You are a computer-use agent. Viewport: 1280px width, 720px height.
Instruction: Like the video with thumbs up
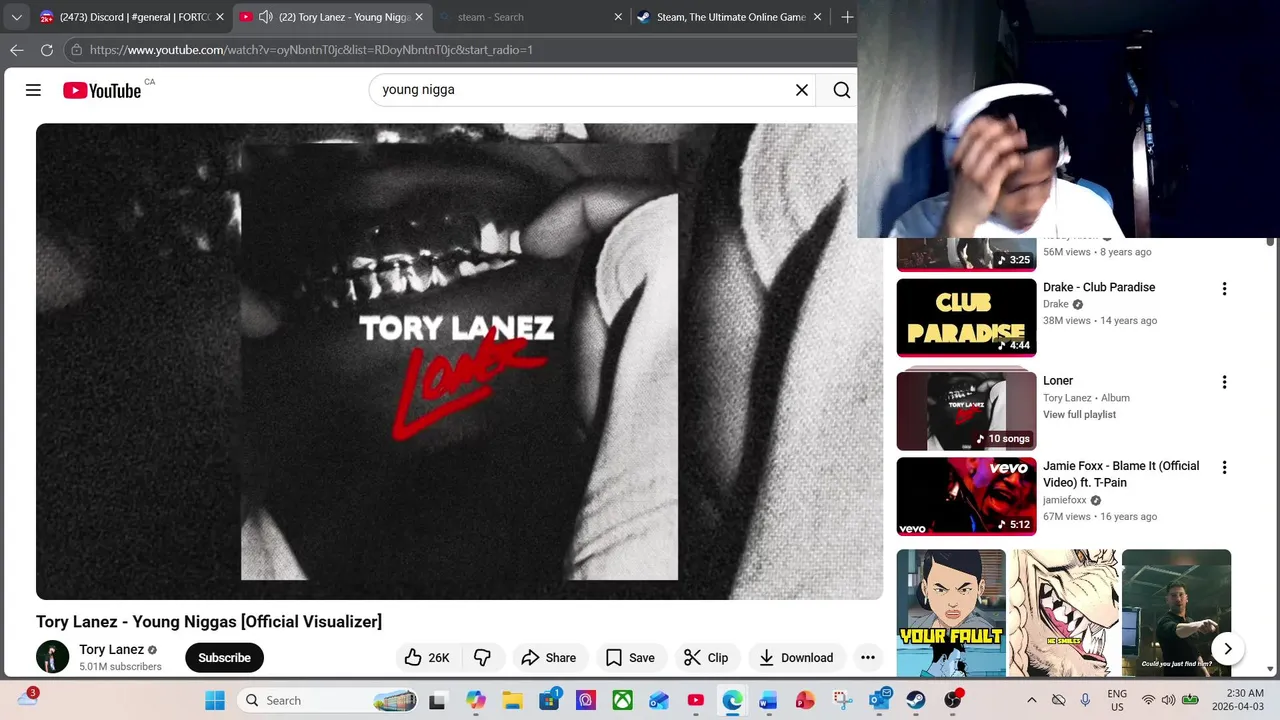[x=427, y=657]
